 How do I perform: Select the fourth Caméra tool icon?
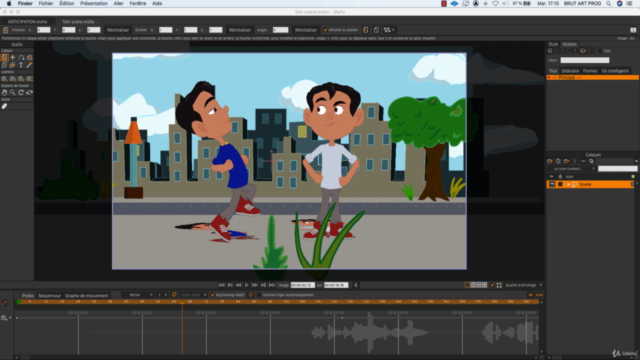[29, 79]
